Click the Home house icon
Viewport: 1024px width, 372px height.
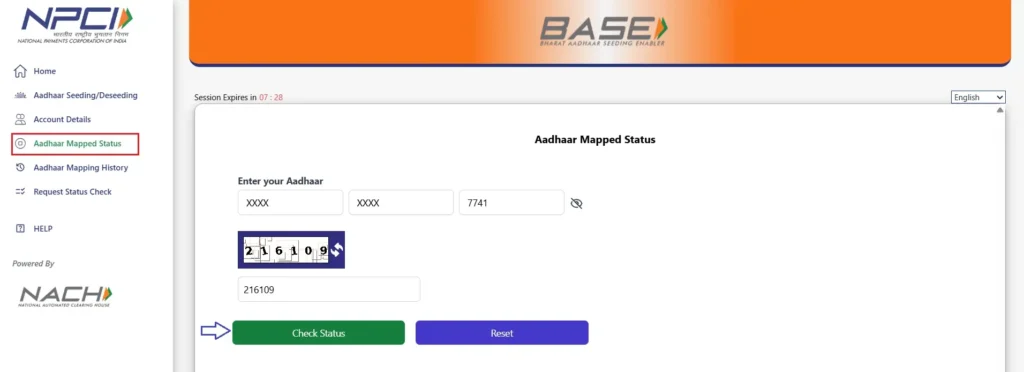click(20, 71)
